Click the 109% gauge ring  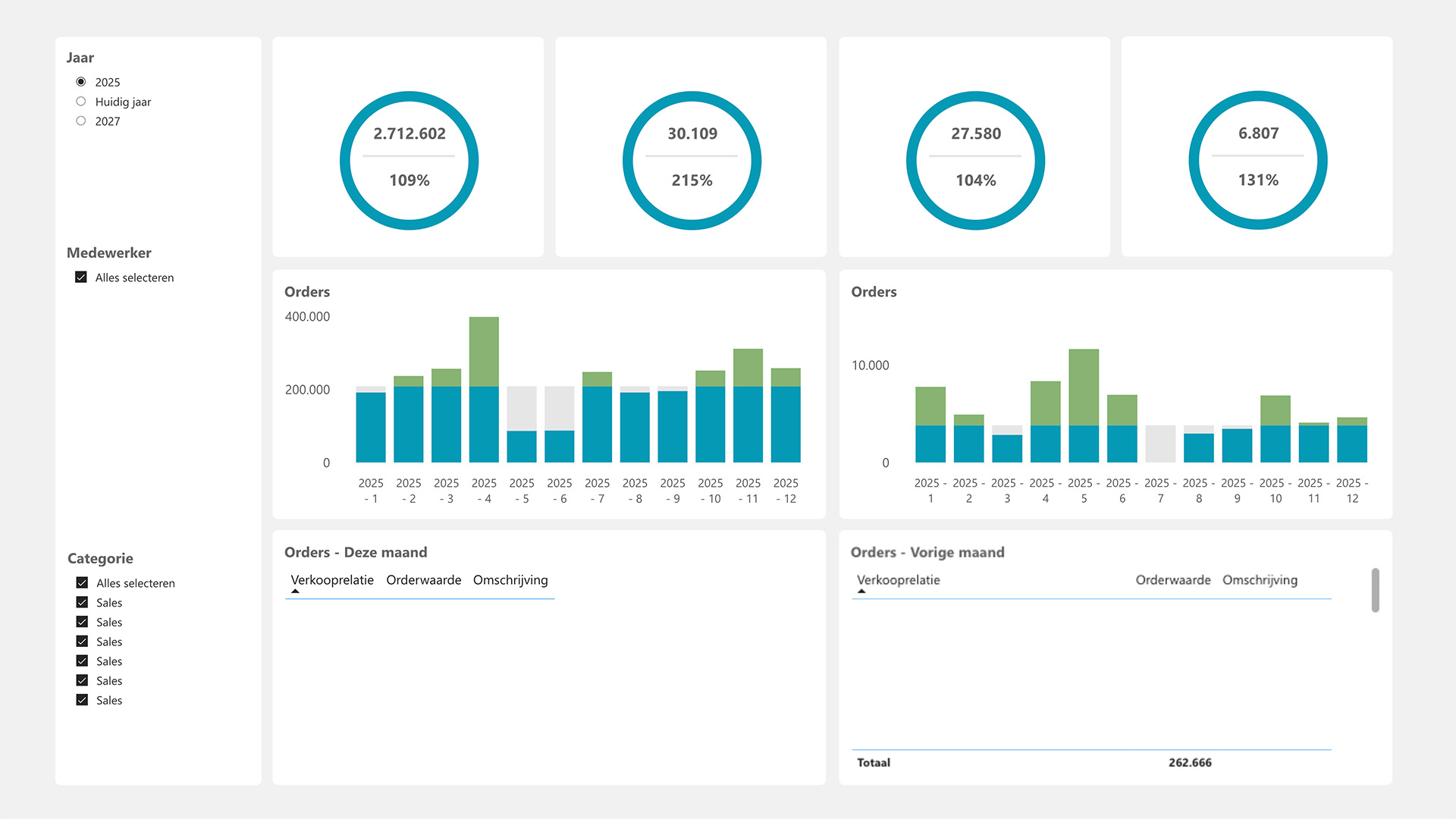click(409, 159)
